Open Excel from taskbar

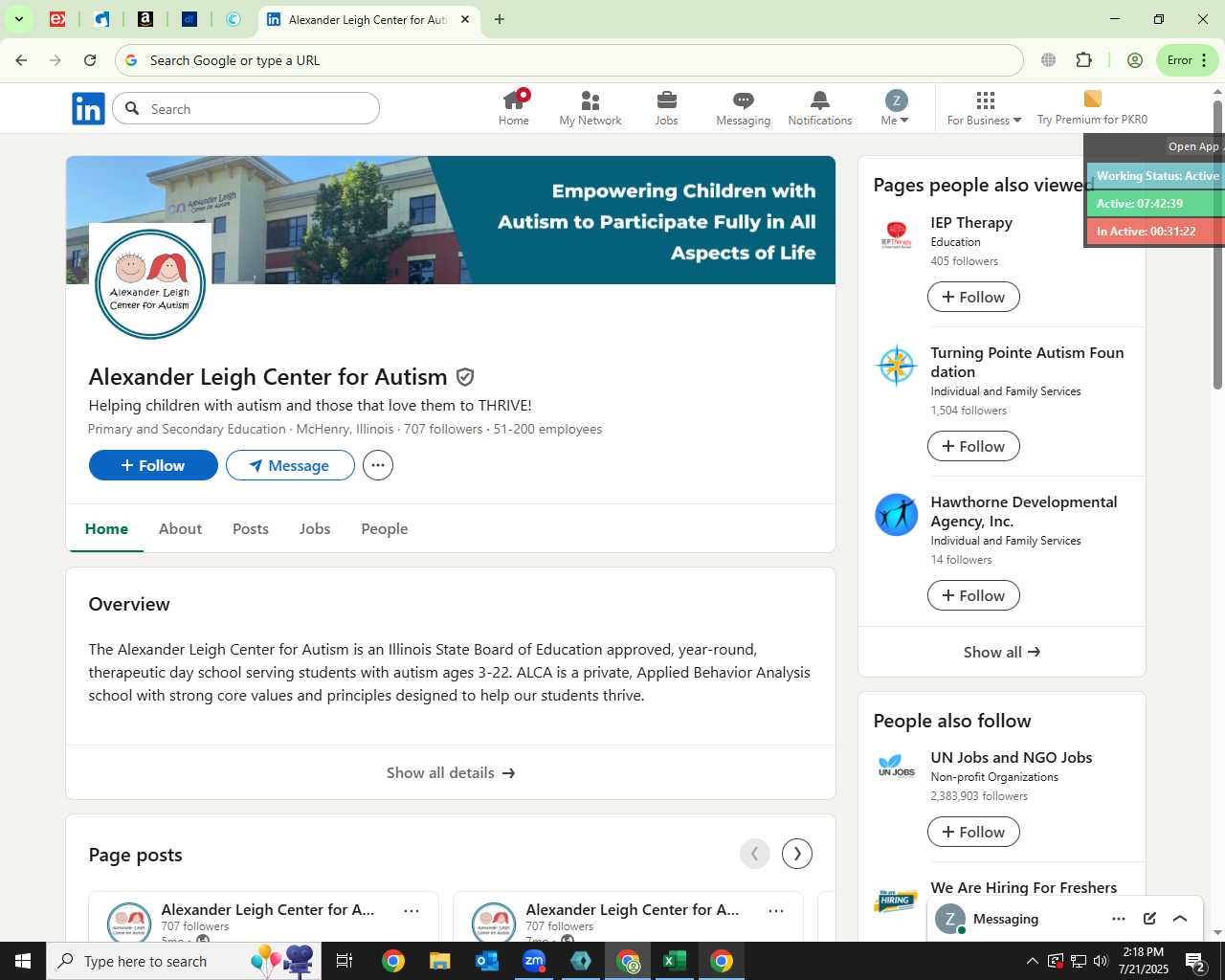pyautogui.click(x=675, y=961)
